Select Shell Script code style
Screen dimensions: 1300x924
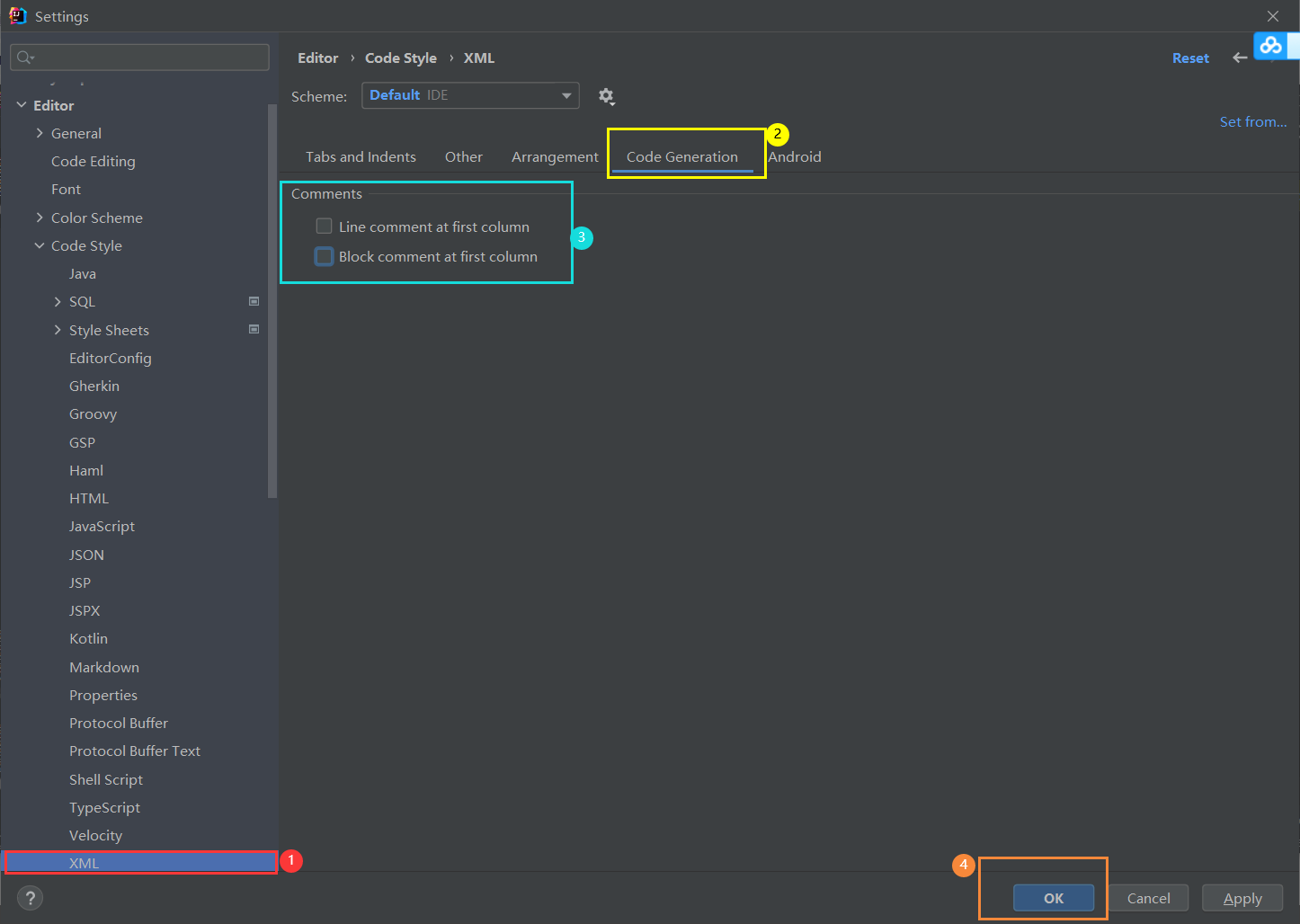[x=106, y=779]
